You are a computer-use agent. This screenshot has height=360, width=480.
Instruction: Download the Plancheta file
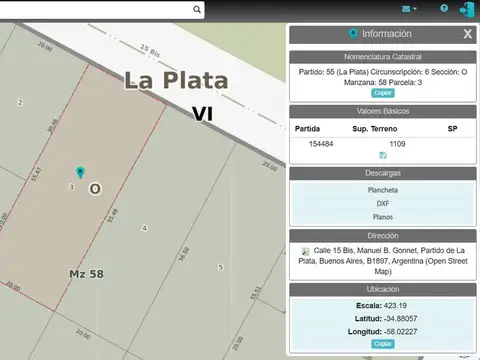point(383,190)
